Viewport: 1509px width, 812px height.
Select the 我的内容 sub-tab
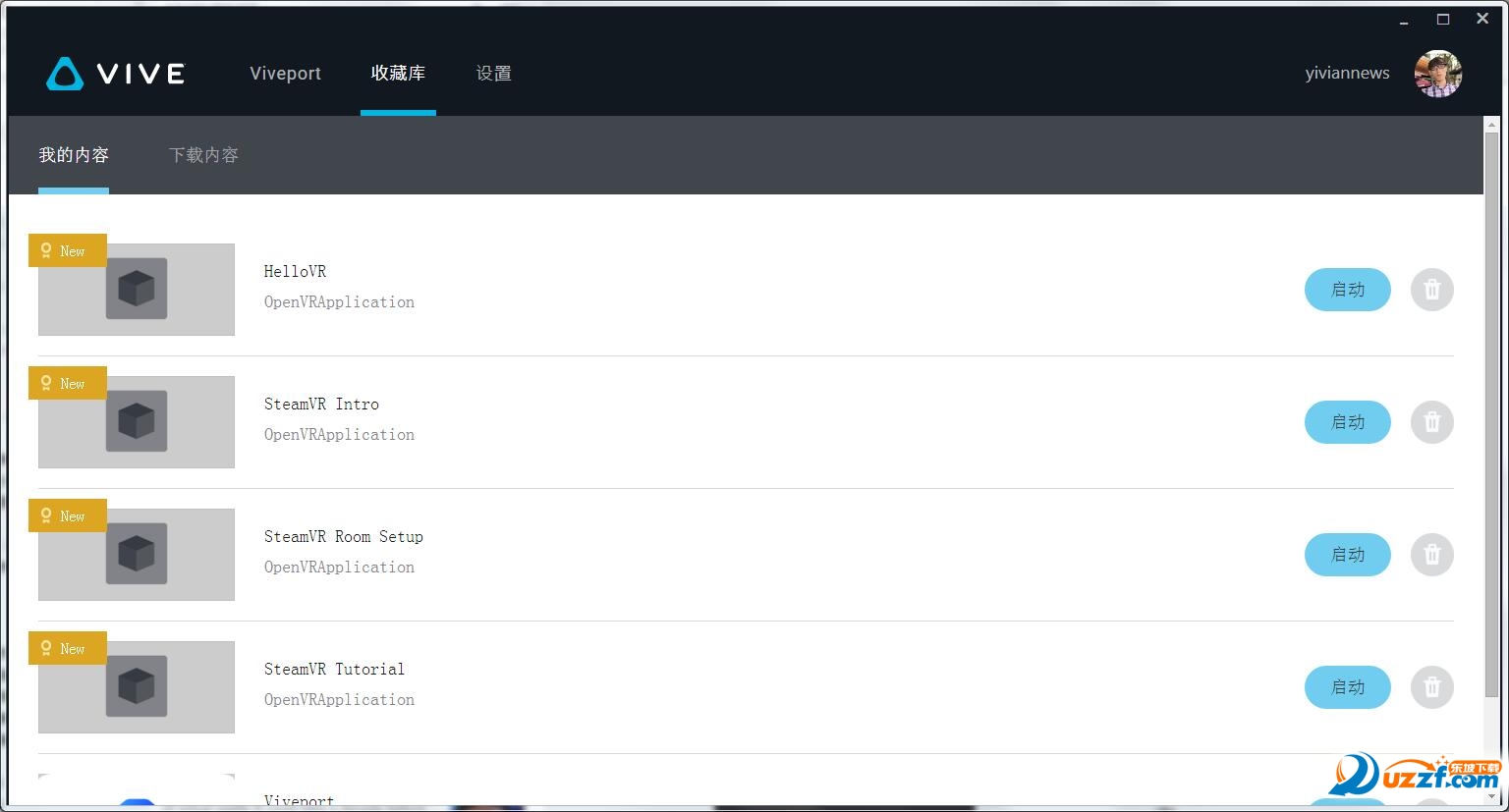tap(74, 155)
